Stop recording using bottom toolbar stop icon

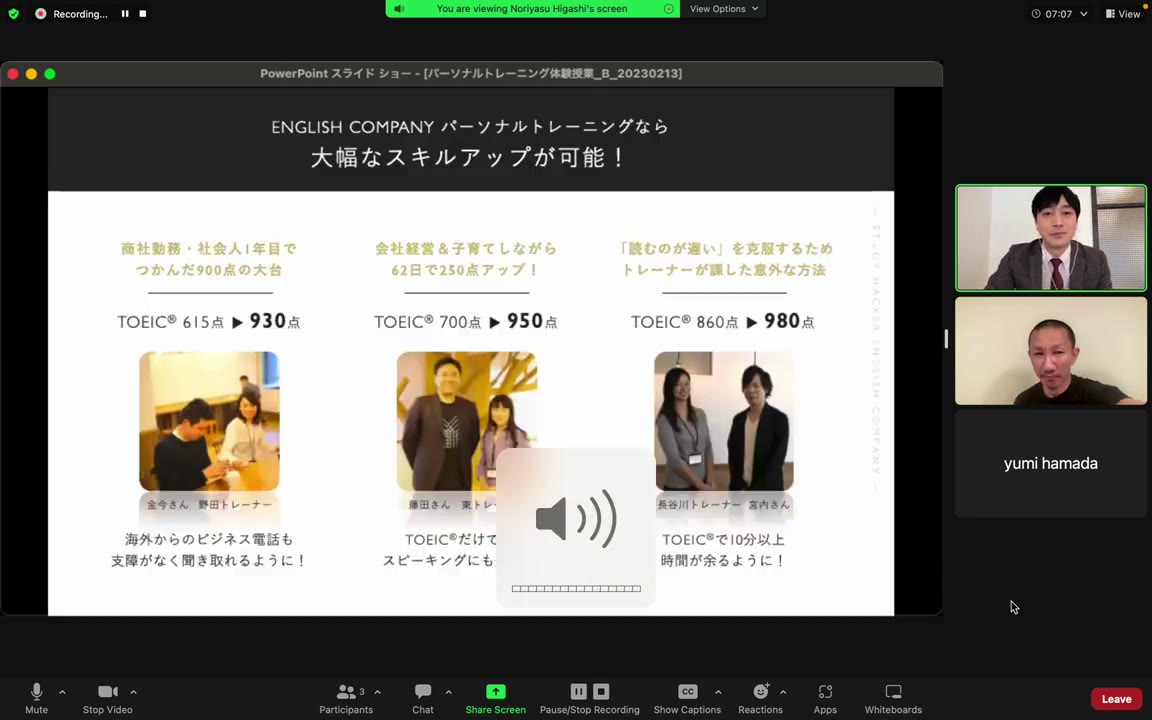(x=601, y=691)
